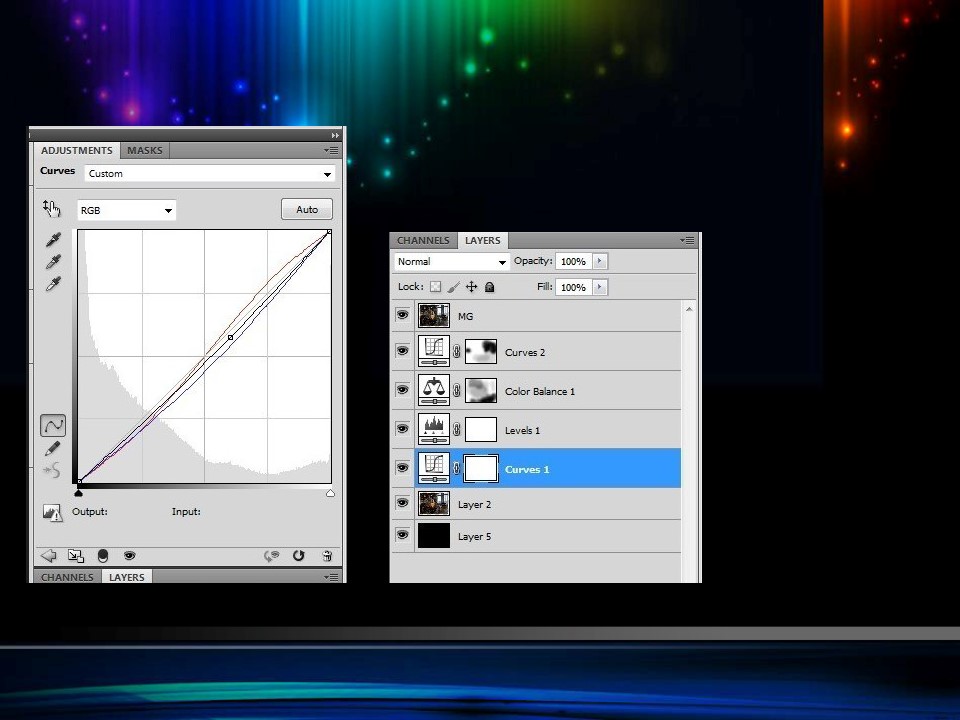Click the Curves 2 adjustment icon

click(x=434, y=351)
